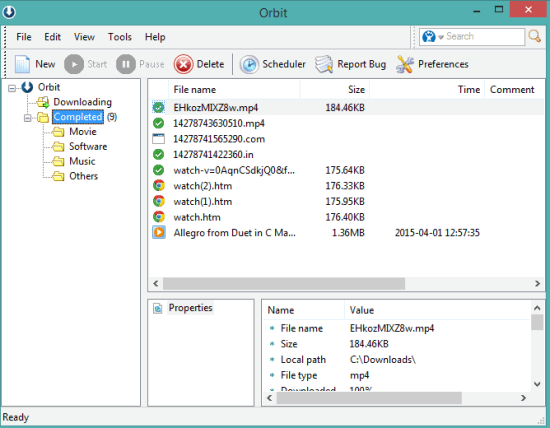
Task: Collapse the Completed tree node
Action: pos(27,118)
